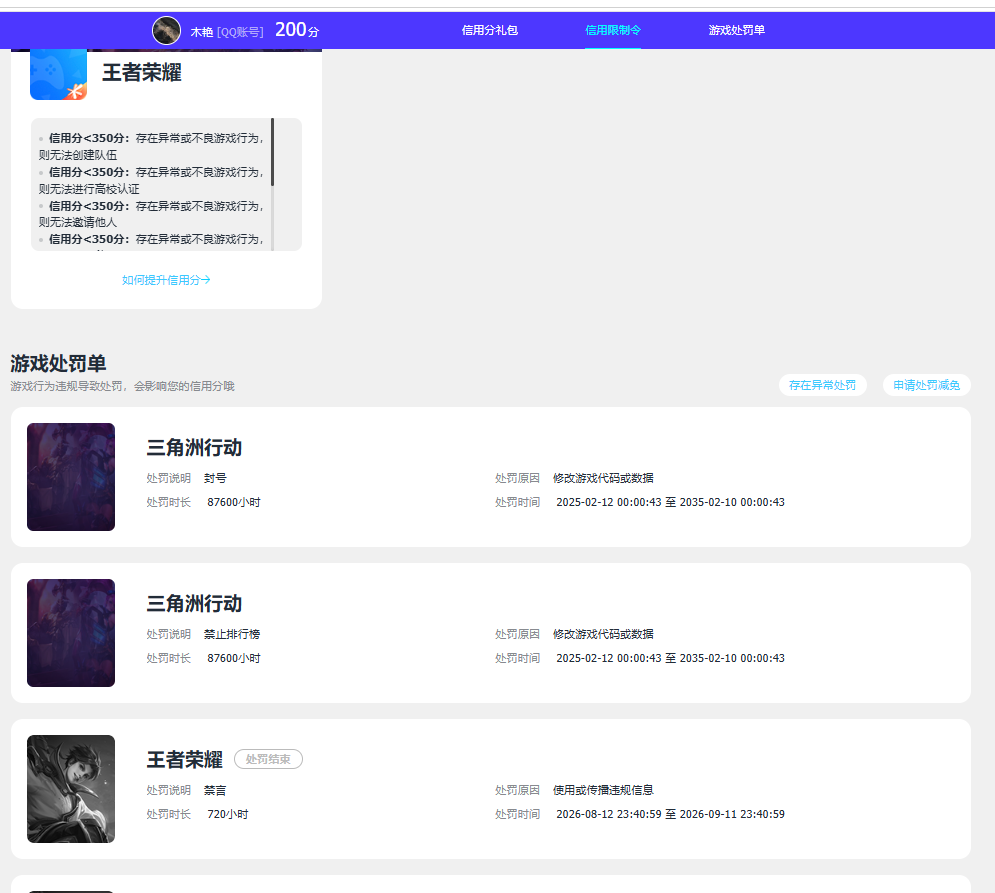Click the 处罚结束 status badge
The width and height of the screenshot is (995, 893).
268,759
